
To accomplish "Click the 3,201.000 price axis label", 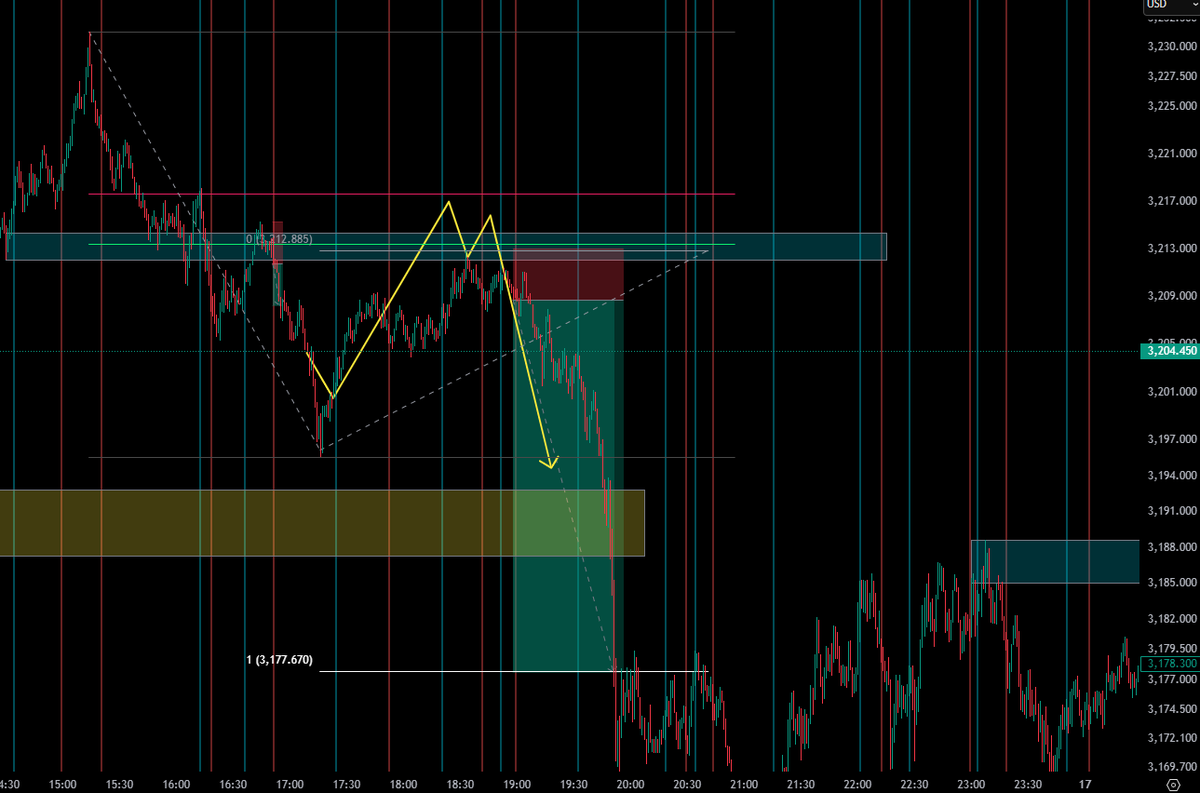I will pos(1172,392).
